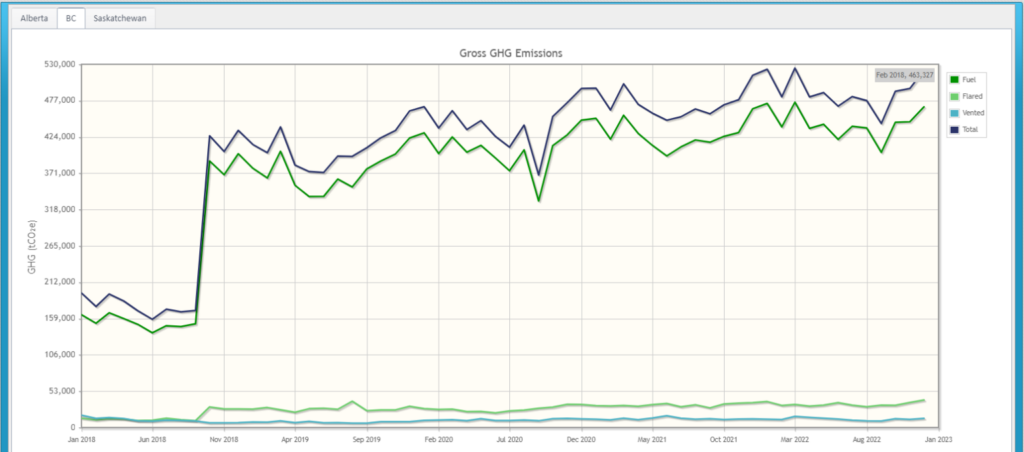The image size is (1024, 452).
Task: Click the Gross GHG Emissions chart title
Action: point(511,52)
